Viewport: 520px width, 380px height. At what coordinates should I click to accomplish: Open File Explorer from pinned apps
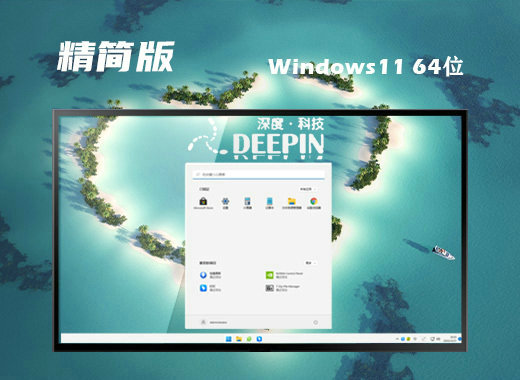(292, 203)
